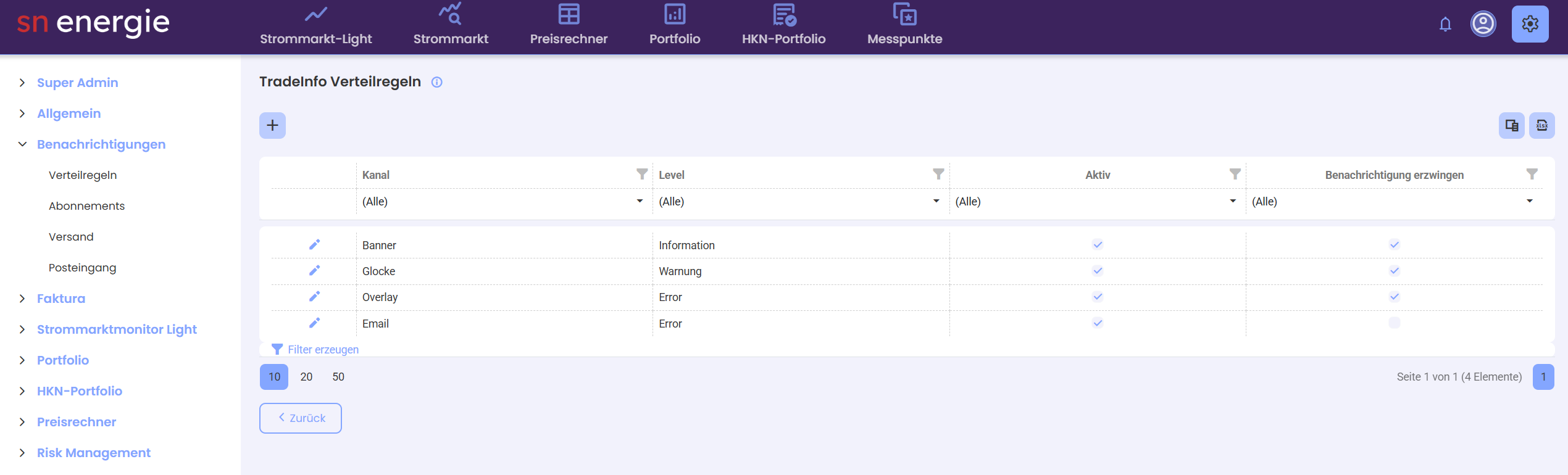Set page size to 50
The width and height of the screenshot is (1568, 475).
pyautogui.click(x=338, y=377)
